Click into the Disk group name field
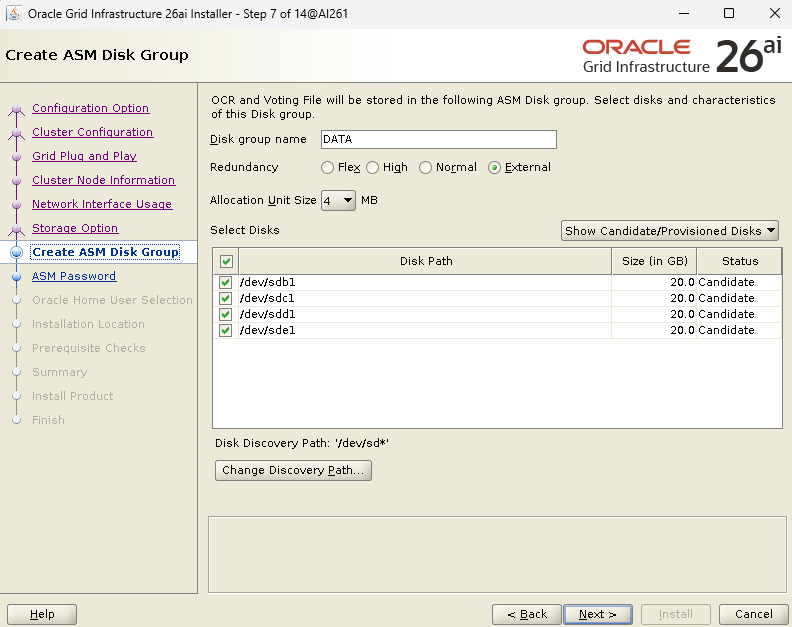Viewport: 792px width, 627px height. tap(437, 140)
